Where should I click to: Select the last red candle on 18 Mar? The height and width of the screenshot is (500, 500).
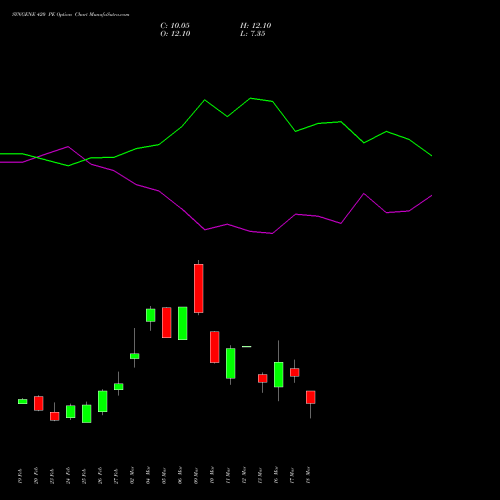pyautogui.click(x=311, y=397)
